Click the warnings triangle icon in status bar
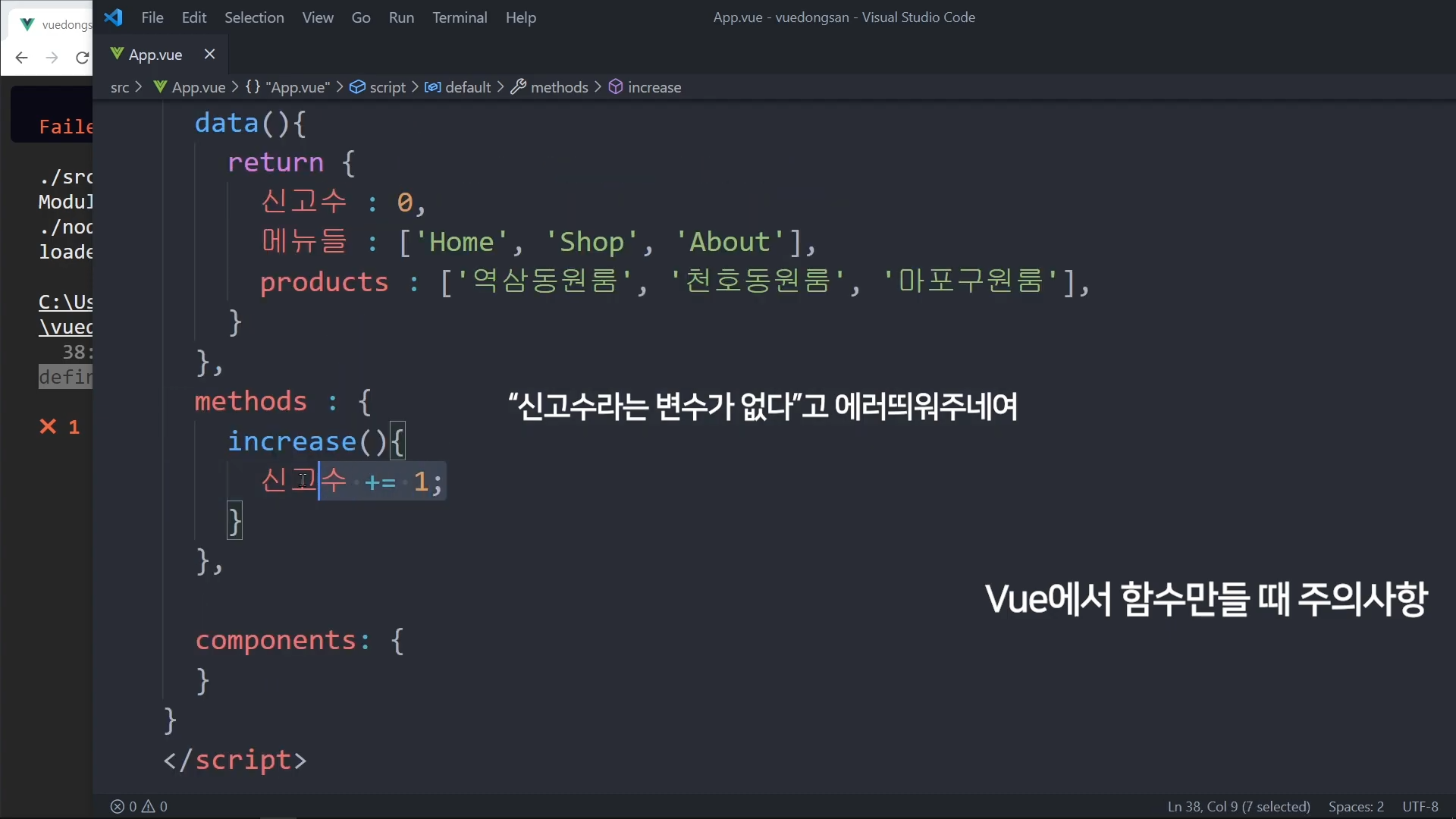 click(x=149, y=806)
